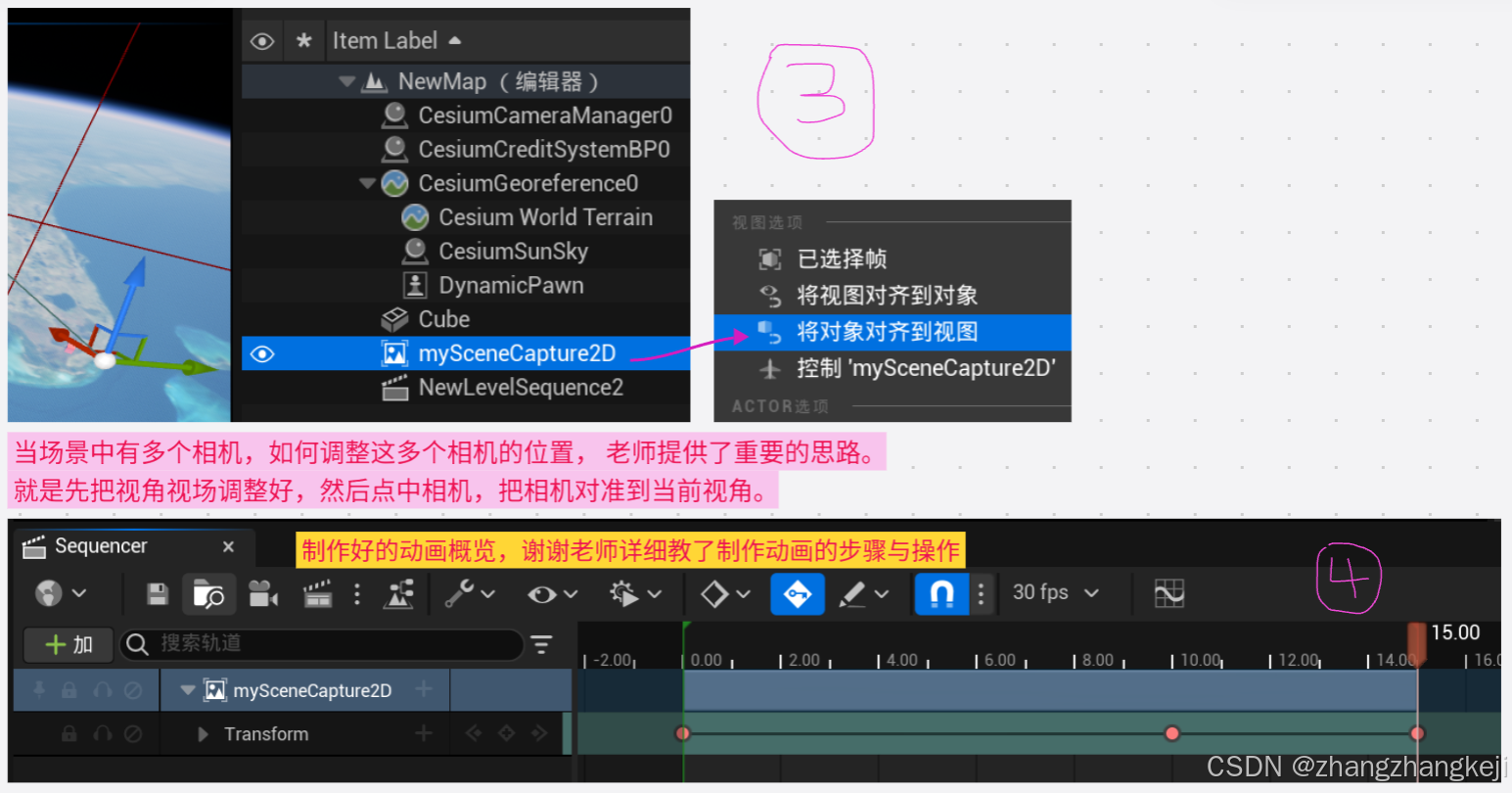Image resolution: width=1512 pixels, height=793 pixels.
Task: Click the 搜索轨道 search field
Action: click(x=323, y=645)
